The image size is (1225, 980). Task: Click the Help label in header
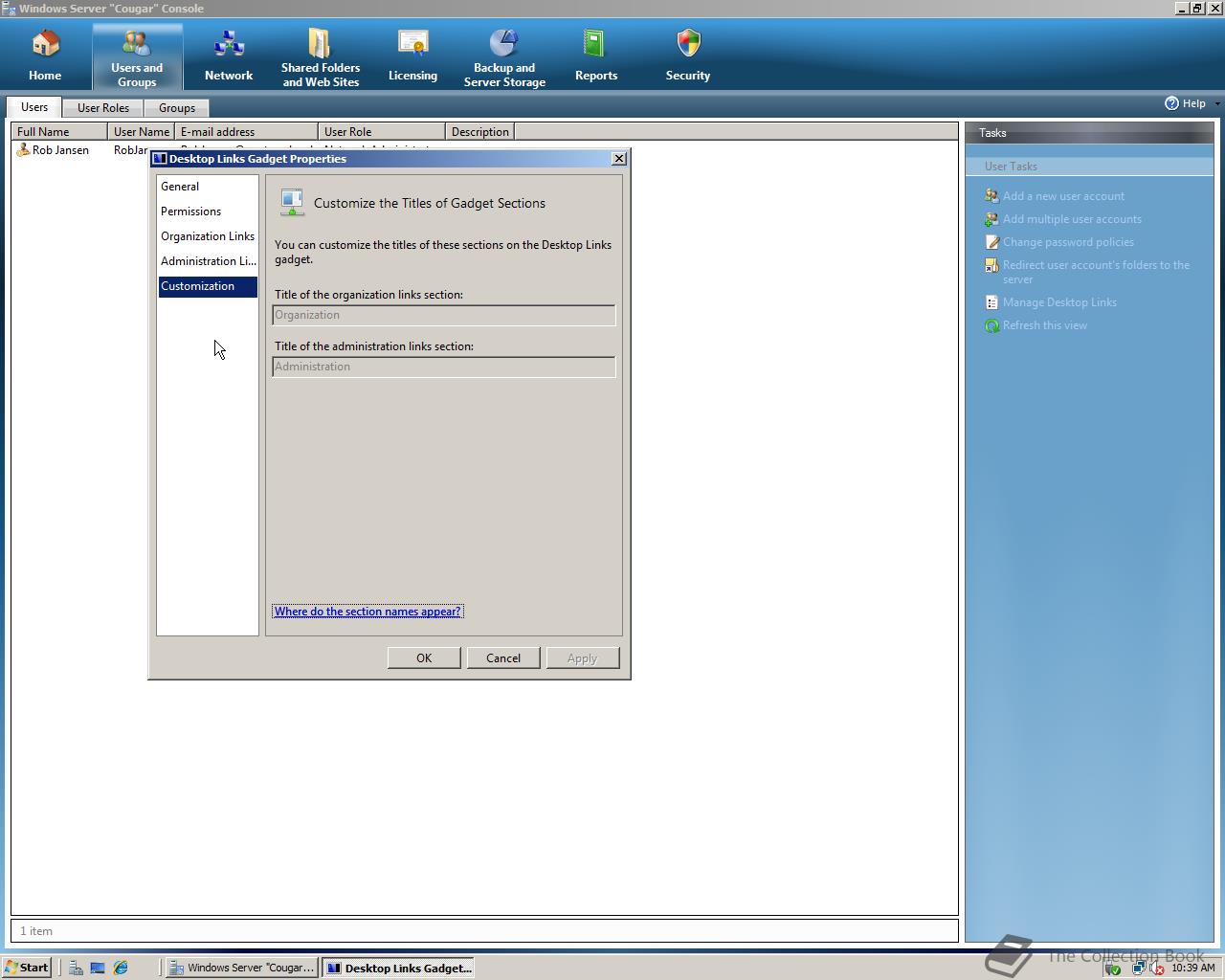pyautogui.click(x=1194, y=103)
